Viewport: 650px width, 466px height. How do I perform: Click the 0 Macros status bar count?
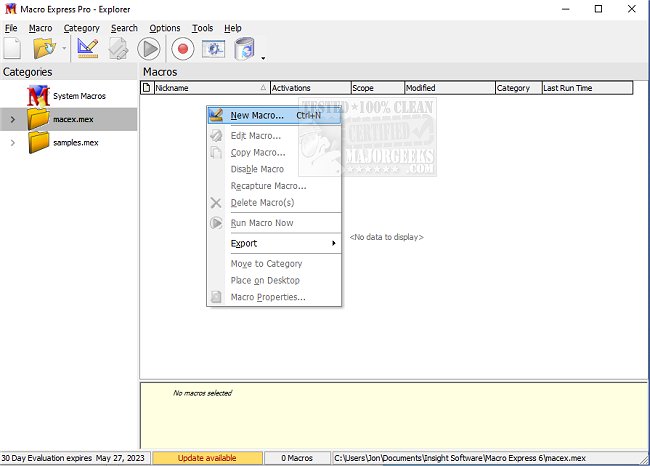click(x=297, y=458)
